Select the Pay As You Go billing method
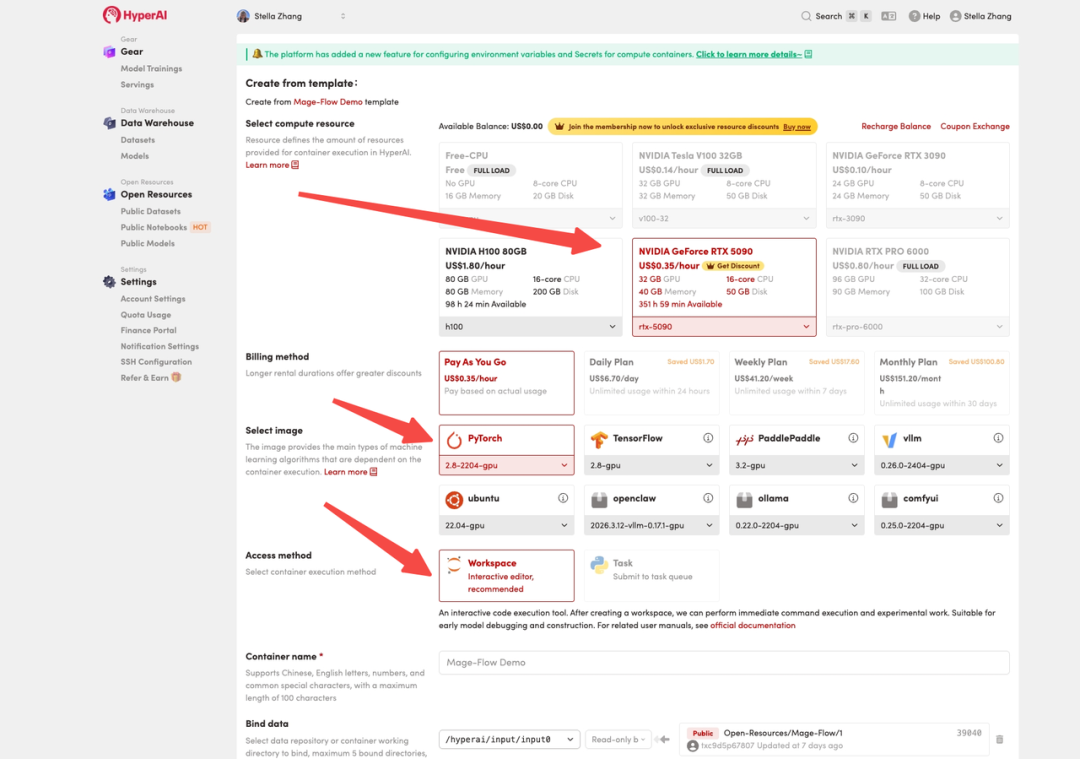This screenshot has width=1080, height=759. tap(506, 383)
